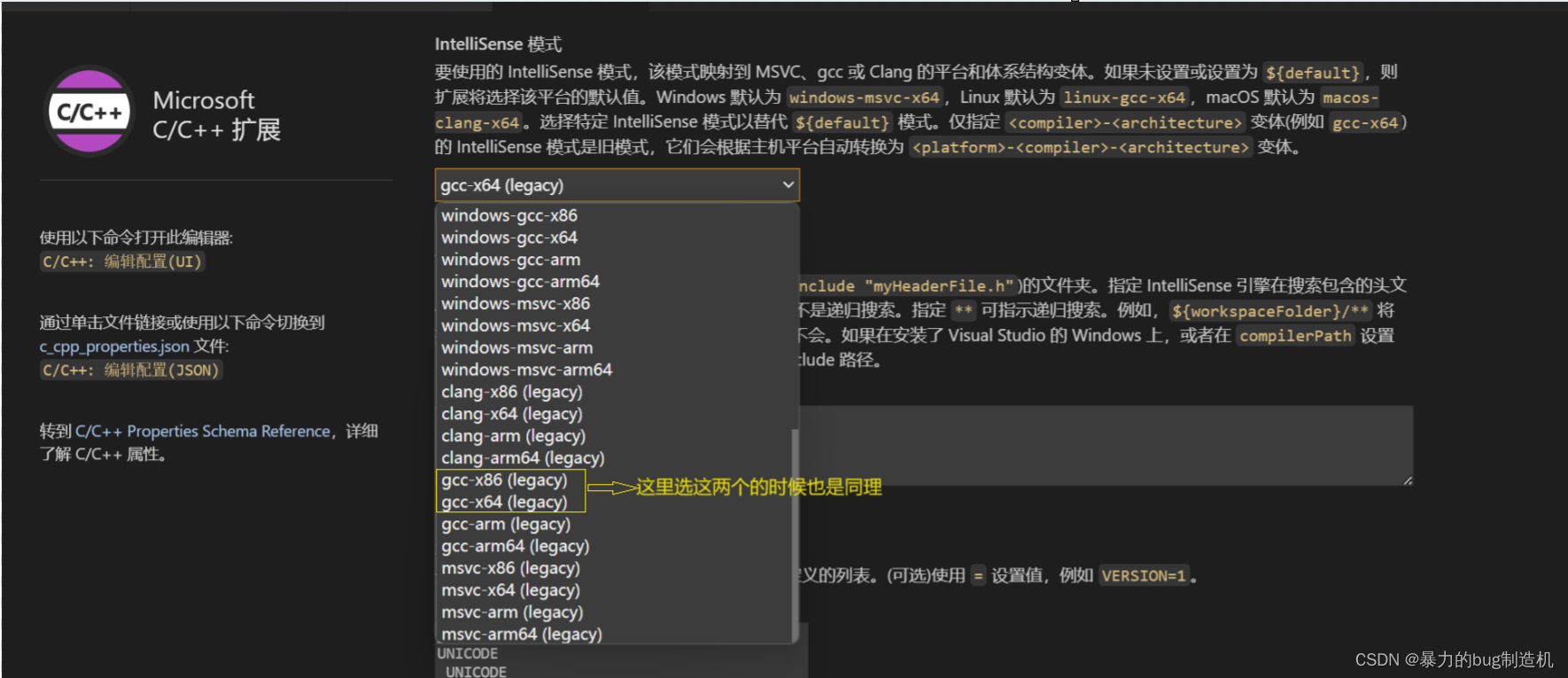Click the C/C++: 编辑配置(JSON) command label
This screenshot has height=678, width=1568.
(x=131, y=370)
